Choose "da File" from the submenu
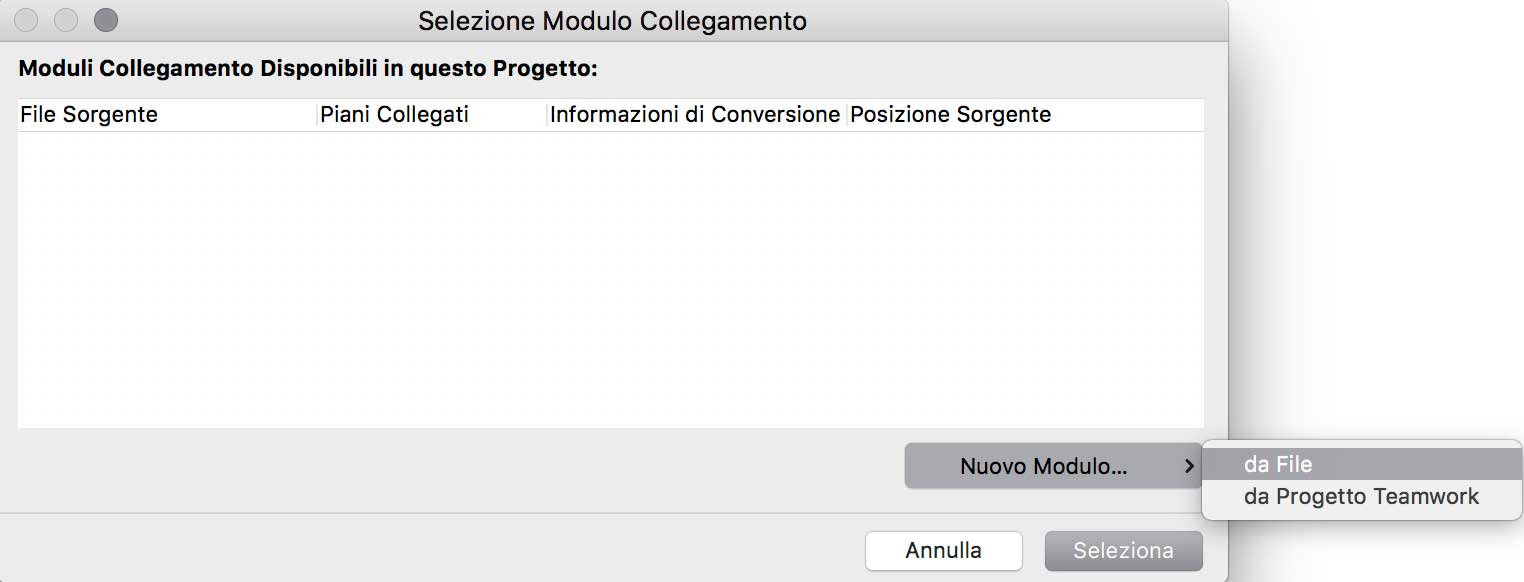This screenshot has width=1524, height=582. point(1277,464)
